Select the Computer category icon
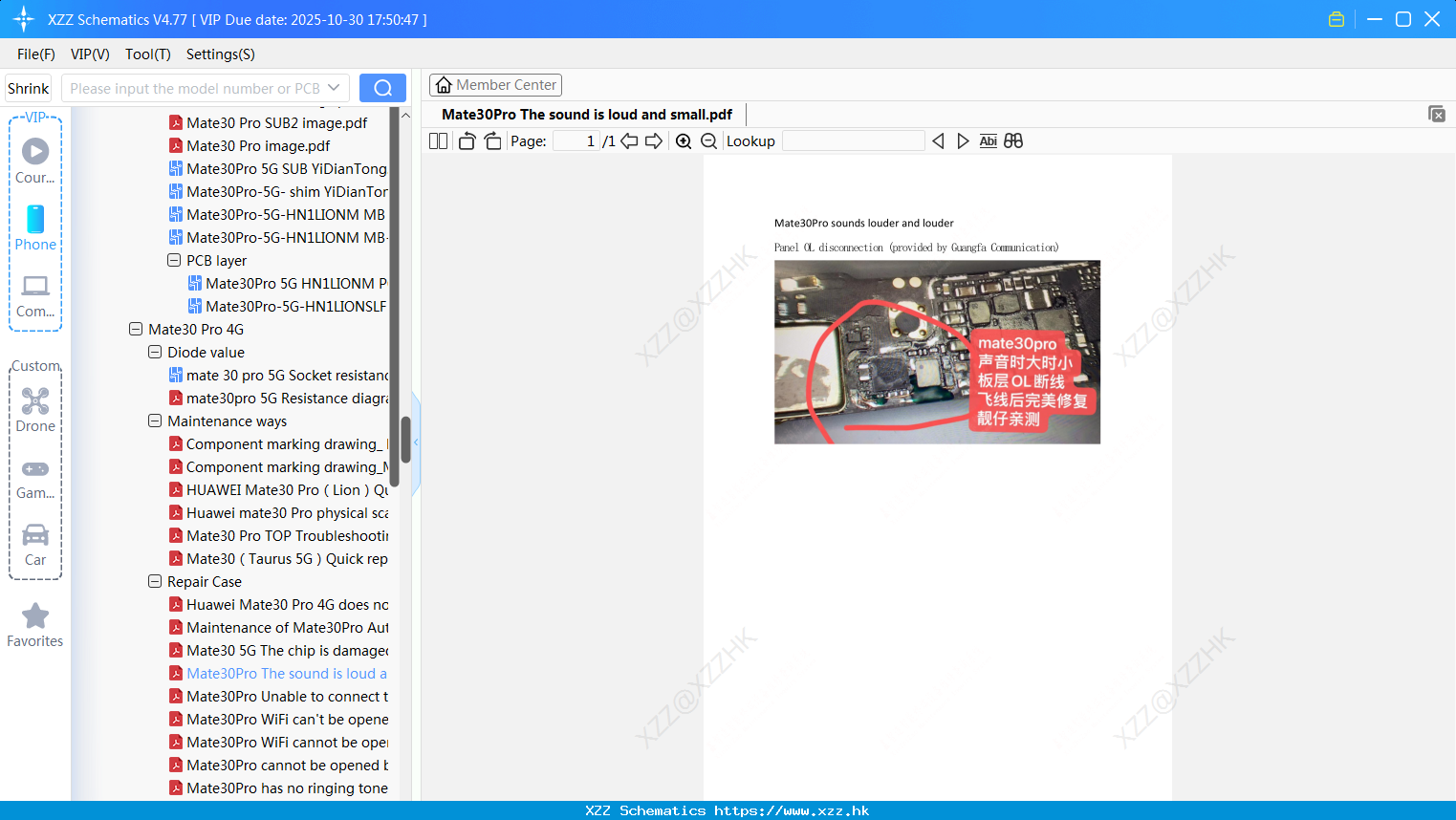1456x820 pixels. click(x=35, y=295)
